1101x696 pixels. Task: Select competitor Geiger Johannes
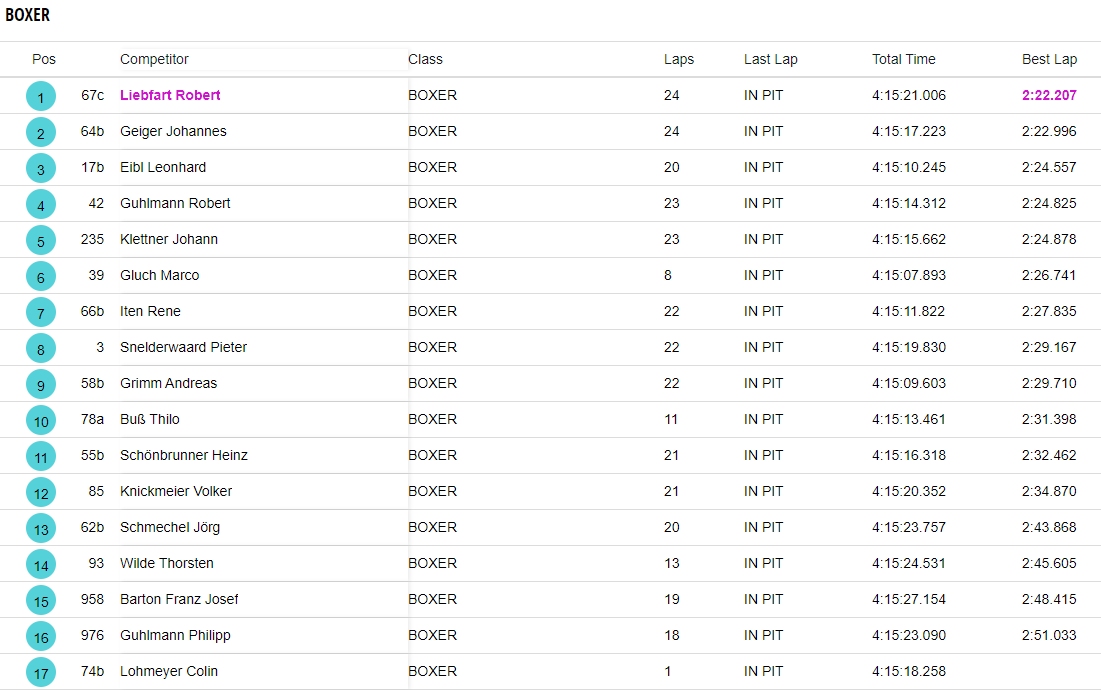tap(173, 131)
